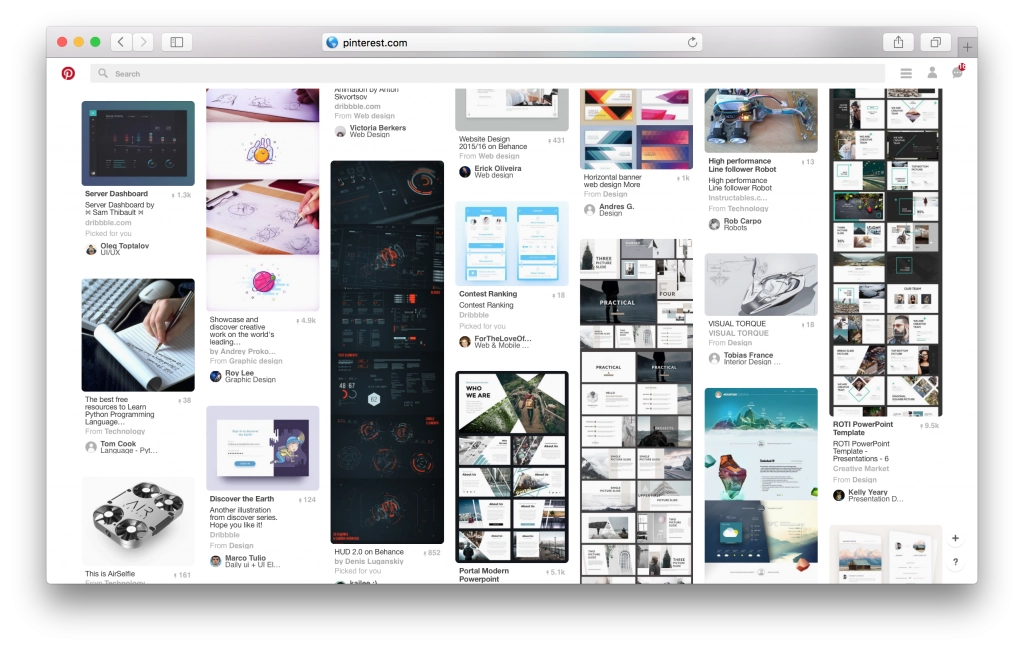Open a new tab with plus button
This screenshot has width=1024, height=650.
(x=967, y=47)
